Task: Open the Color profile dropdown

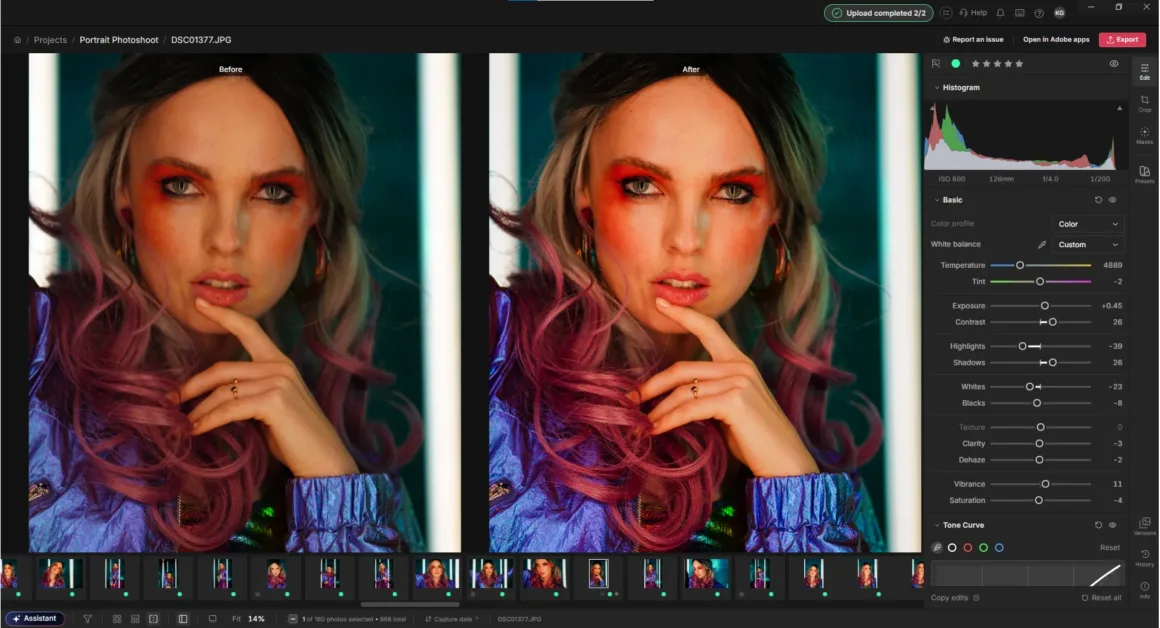Action: click(1088, 224)
